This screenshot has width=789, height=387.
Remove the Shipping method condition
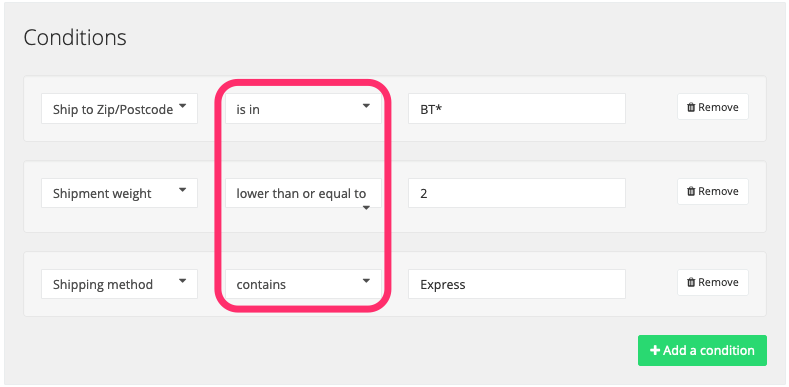(713, 282)
